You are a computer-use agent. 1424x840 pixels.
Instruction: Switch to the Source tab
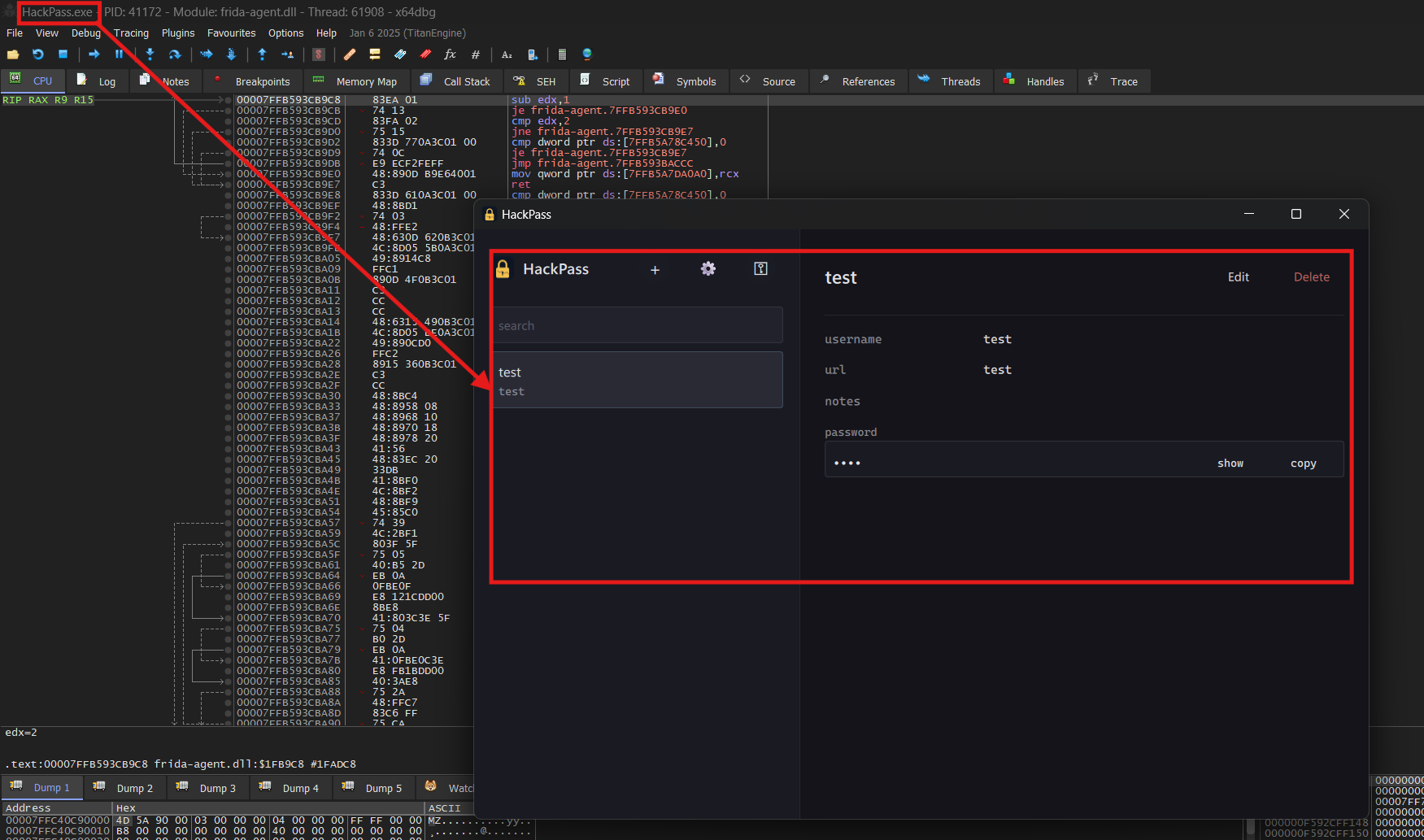pos(769,81)
